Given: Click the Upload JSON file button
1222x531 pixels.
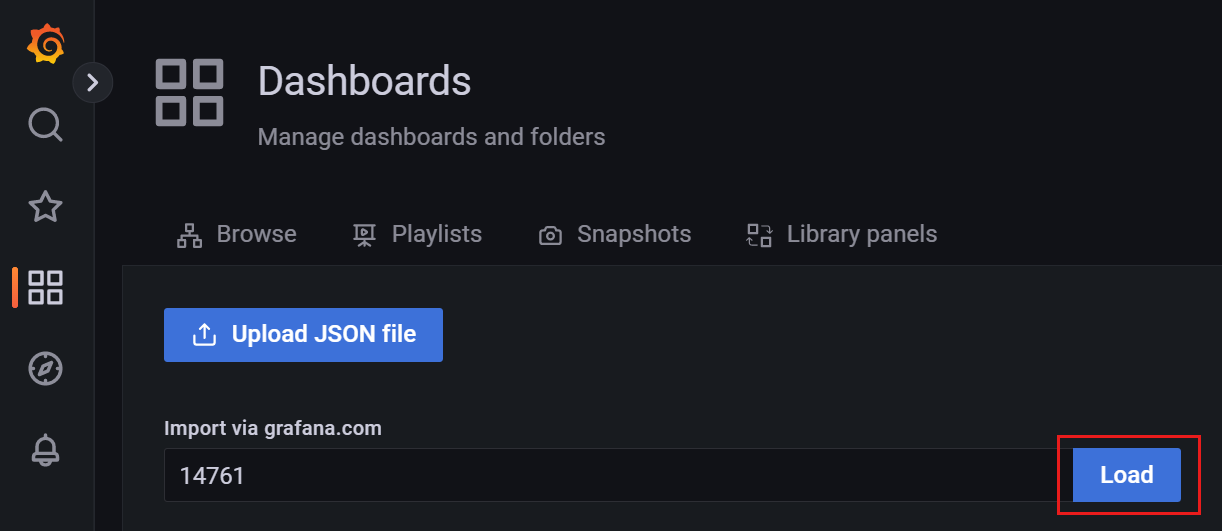Looking at the screenshot, I should 303,335.
